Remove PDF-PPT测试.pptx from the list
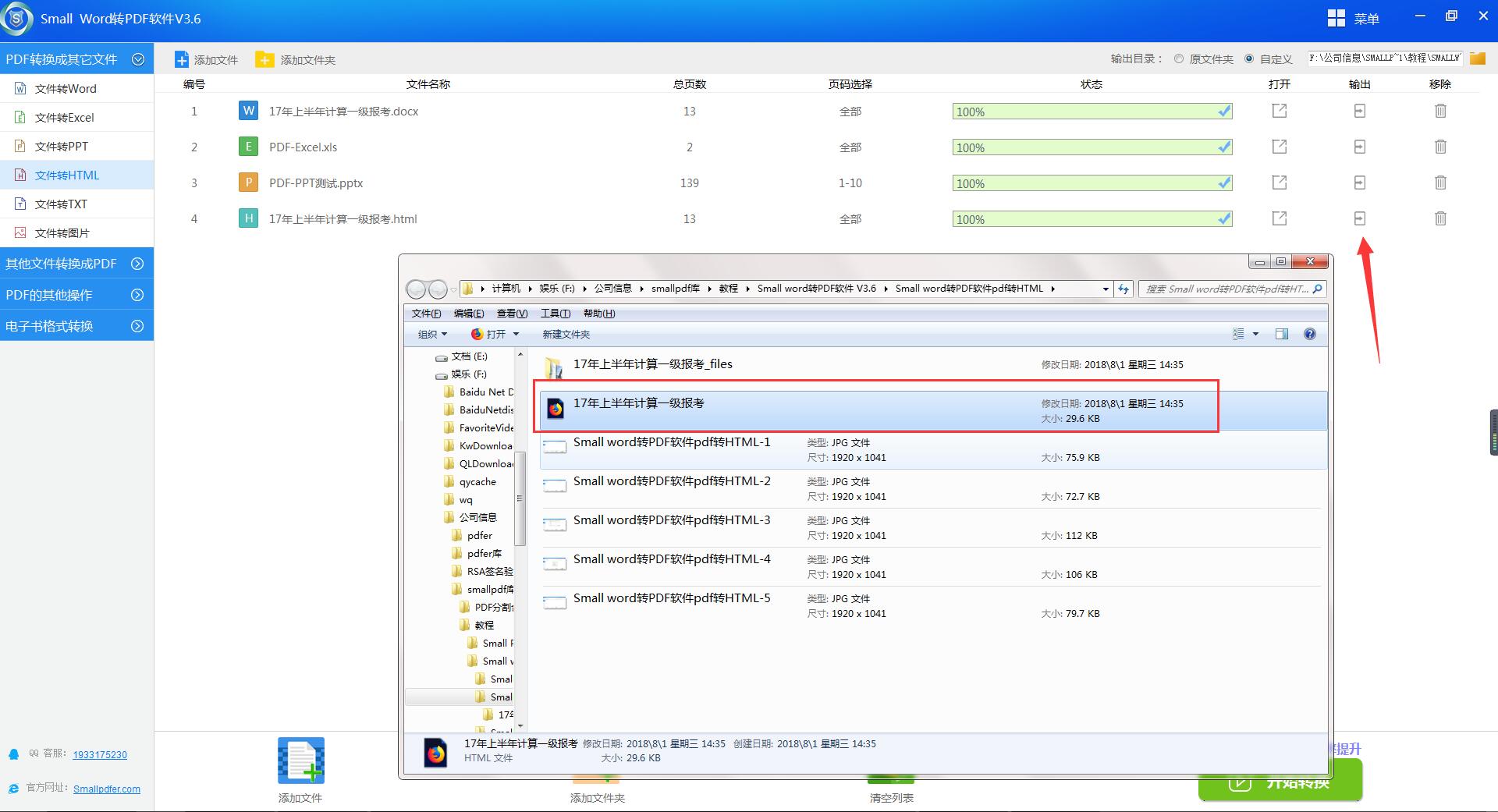Screen dimensions: 1498x812 point(1440,183)
